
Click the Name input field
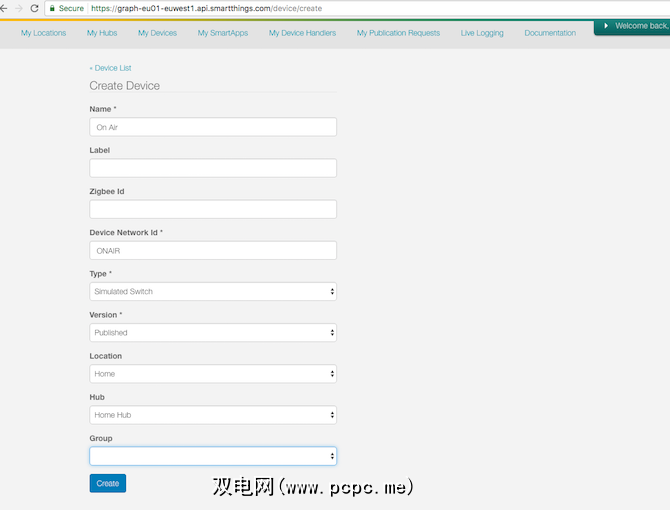(x=213, y=127)
